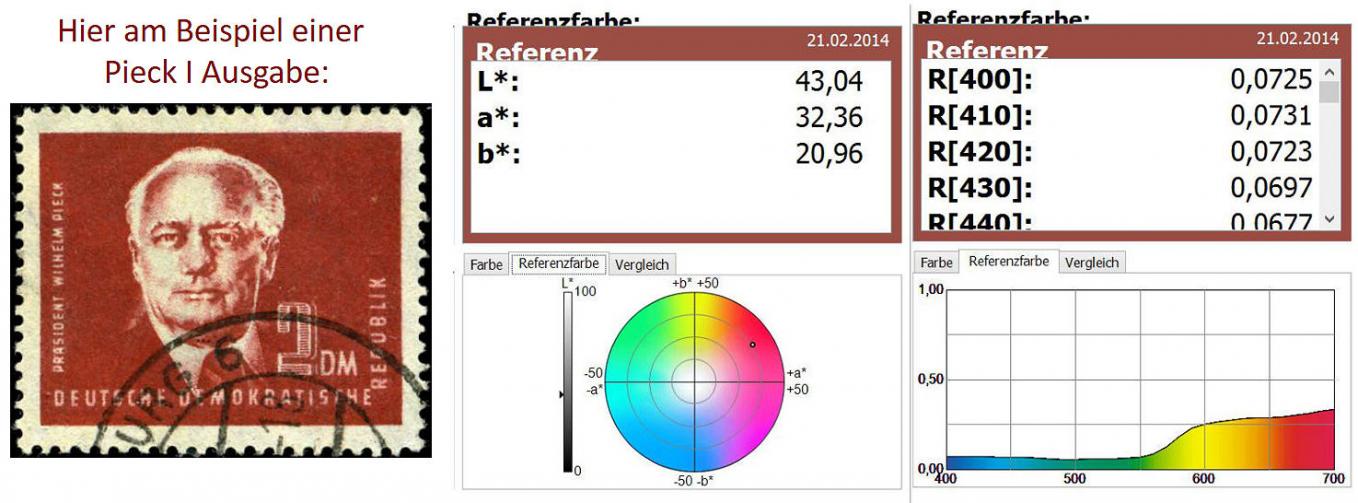Click the down arrow of the R-values scrollbar
Image resolution: width=1358 pixels, height=503 pixels.
point(1329,219)
